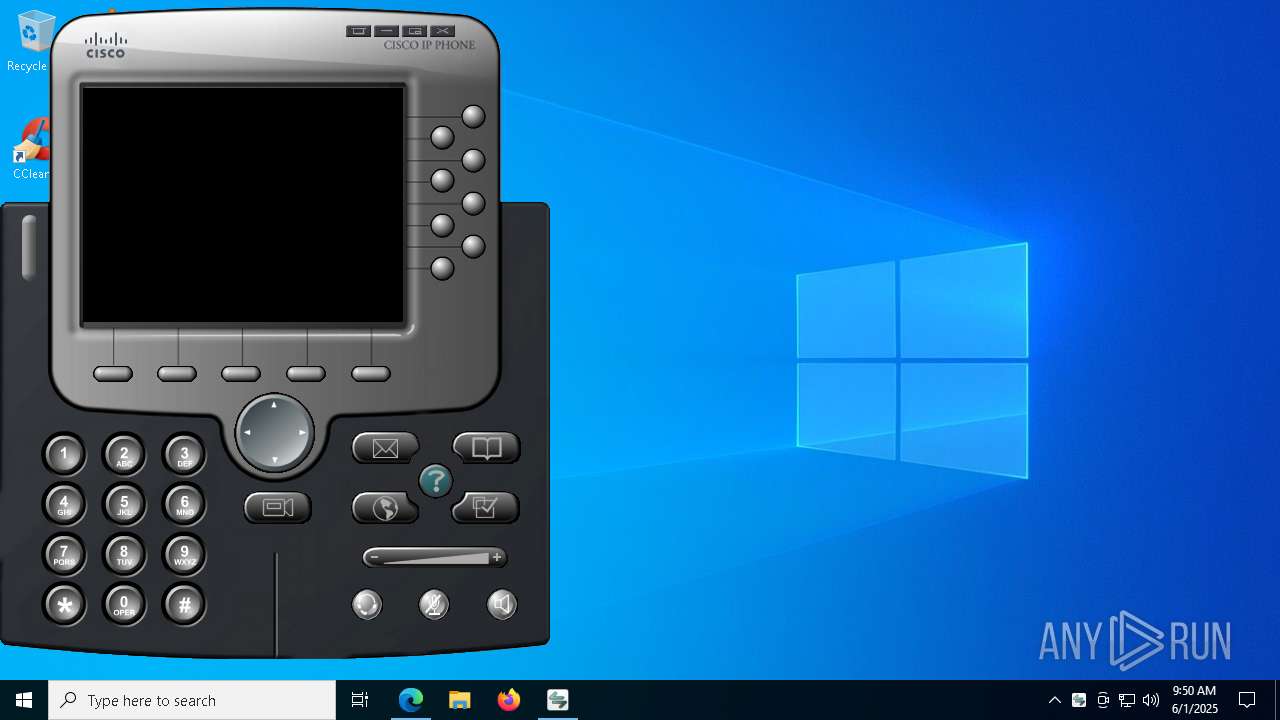Navigate down on the navigation pad
The width and height of the screenshot is (1280, 720).
(x=274, y=460)
